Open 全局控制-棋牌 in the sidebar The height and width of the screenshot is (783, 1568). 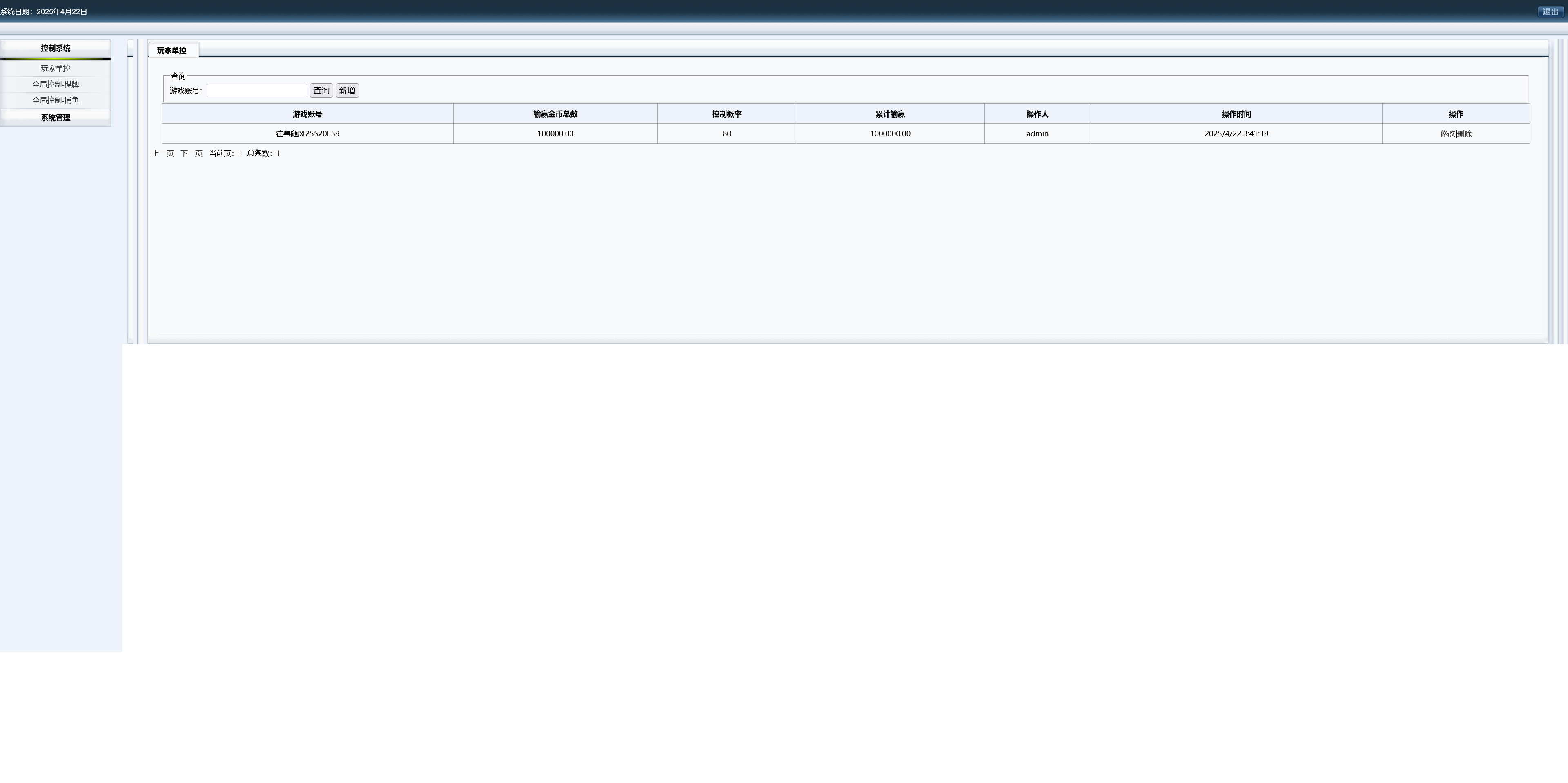click(56, 84)
